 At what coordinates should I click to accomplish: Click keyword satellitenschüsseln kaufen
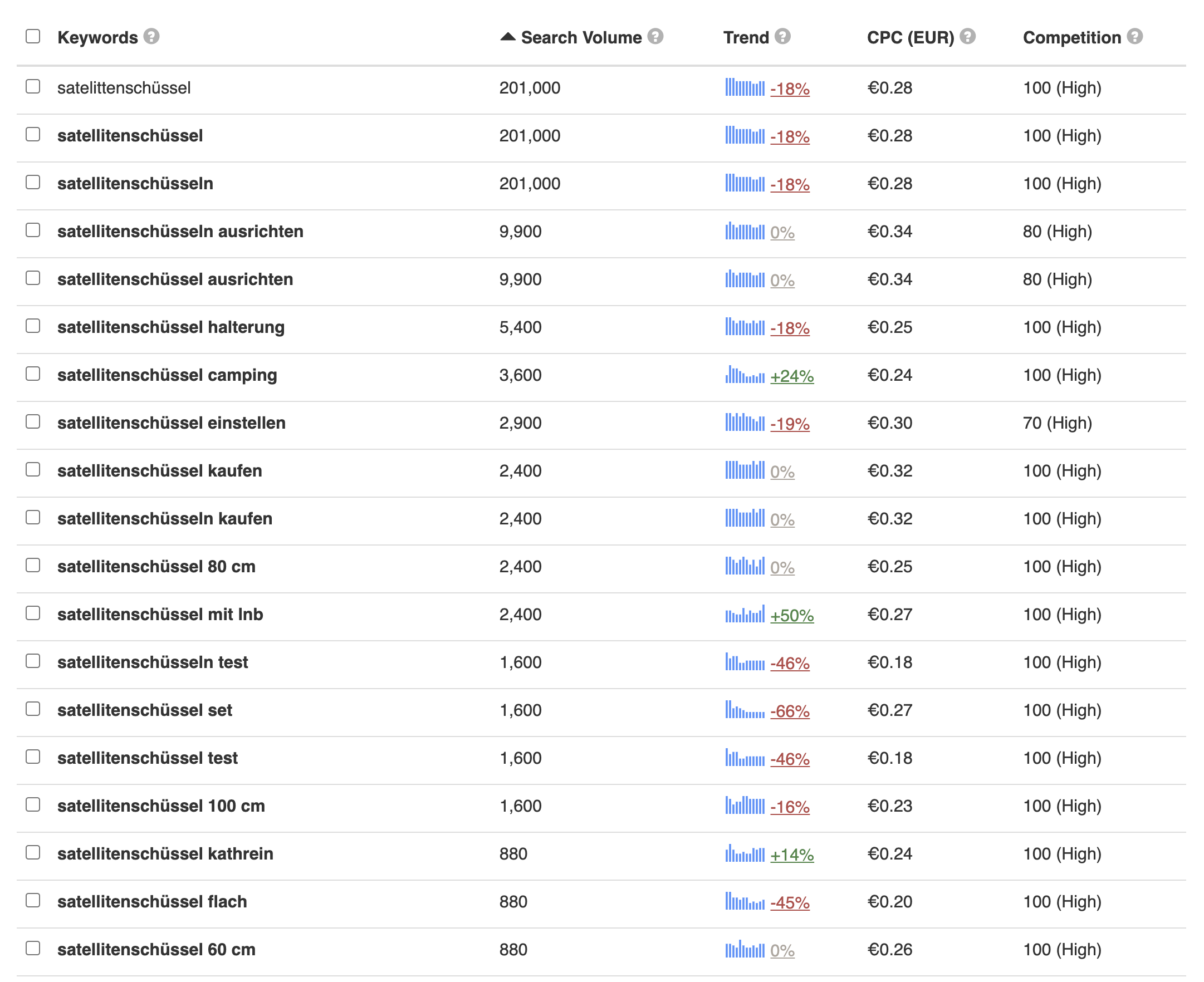point(165,519)
